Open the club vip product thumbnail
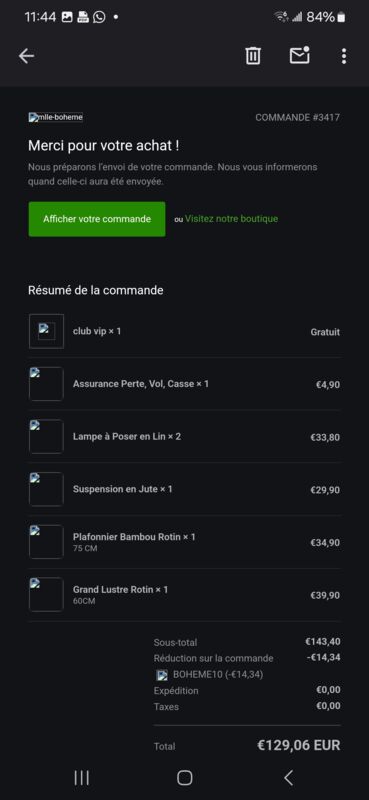The image size is (369, 800). (46, 331)
